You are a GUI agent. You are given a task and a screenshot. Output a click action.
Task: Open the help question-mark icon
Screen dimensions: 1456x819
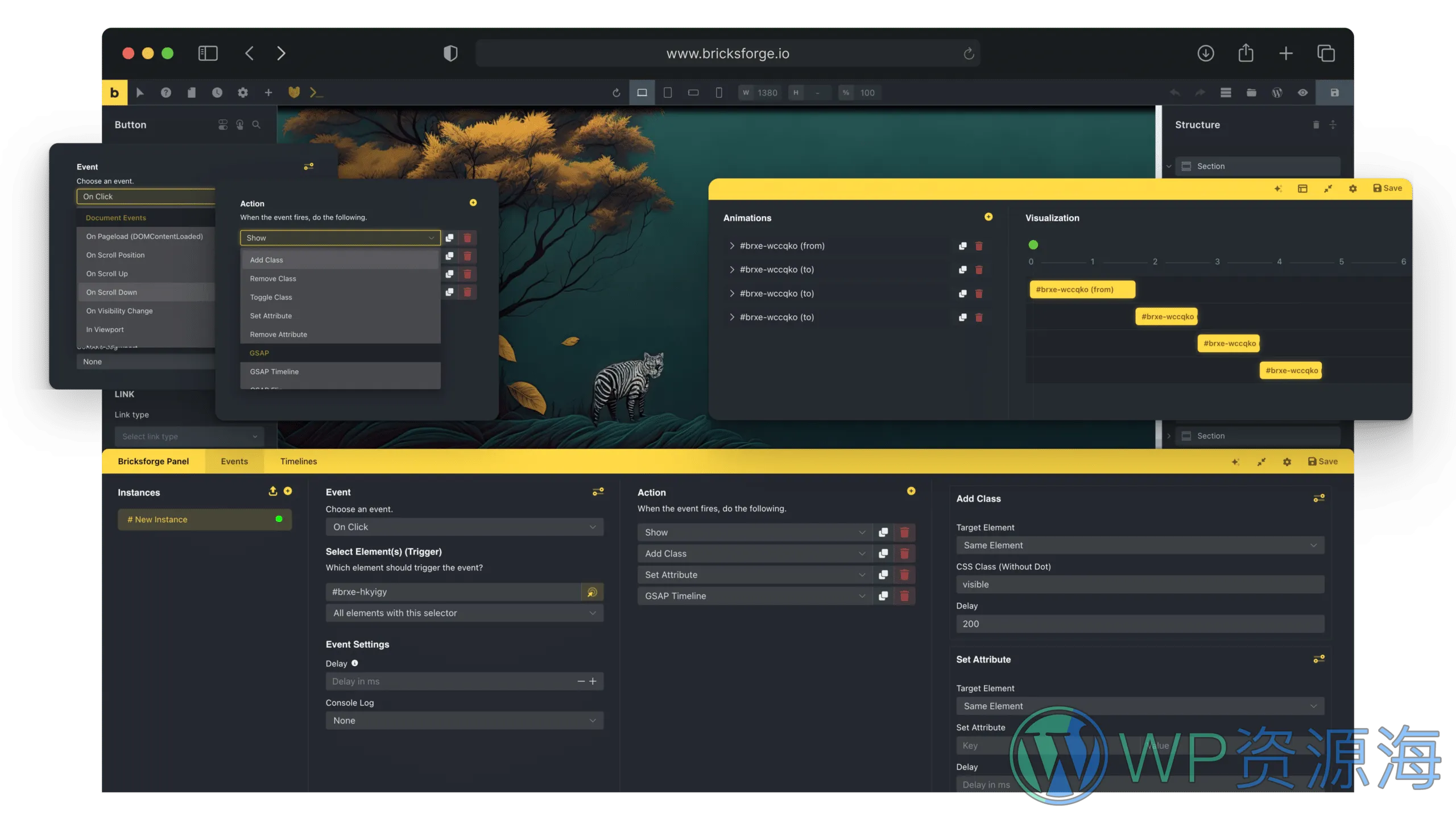[x=166, y=92]
